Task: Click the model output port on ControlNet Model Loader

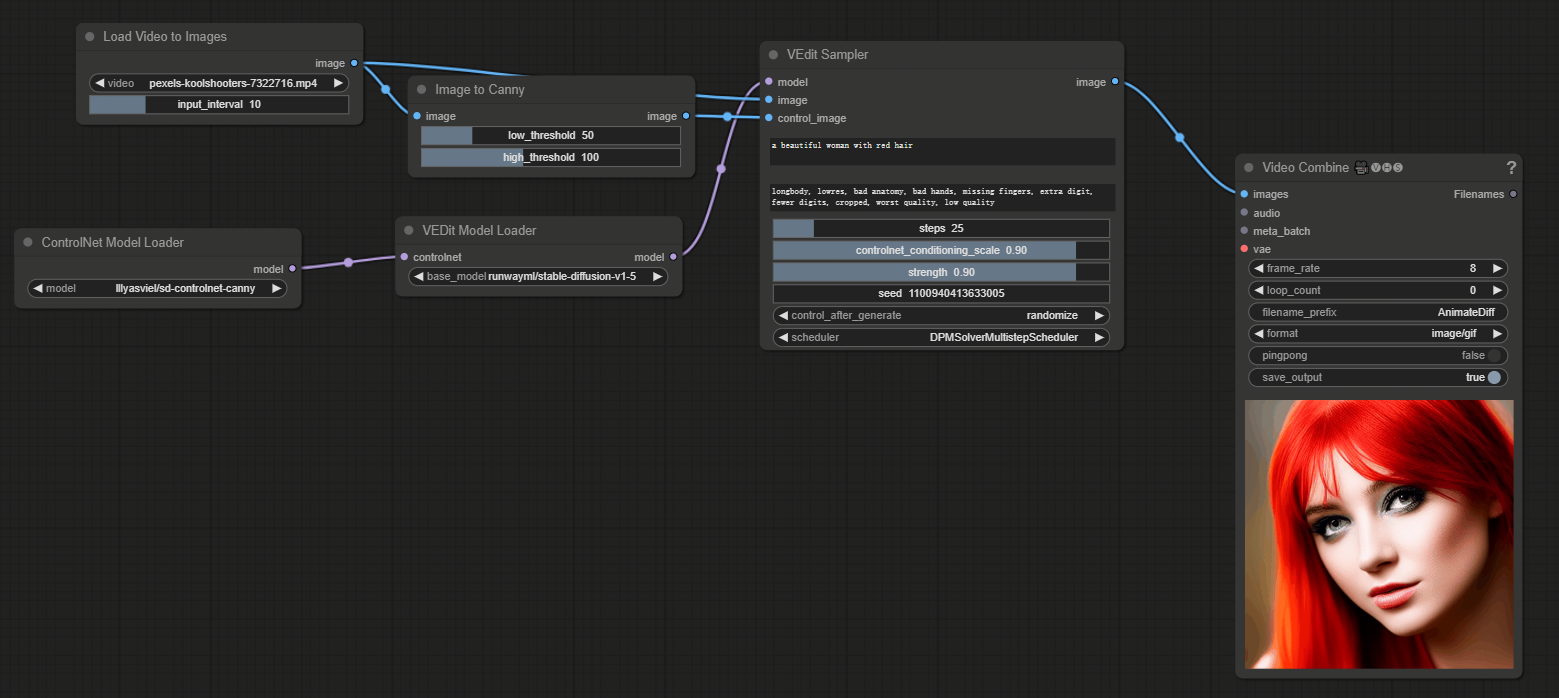Action: (292, 269)
